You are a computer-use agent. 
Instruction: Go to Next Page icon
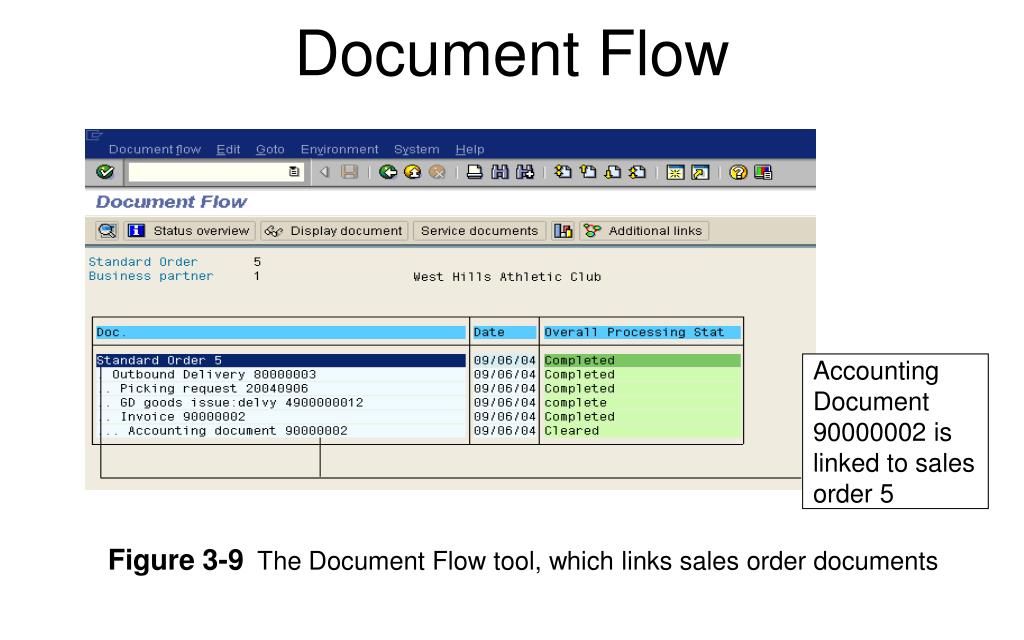(613, 172)
